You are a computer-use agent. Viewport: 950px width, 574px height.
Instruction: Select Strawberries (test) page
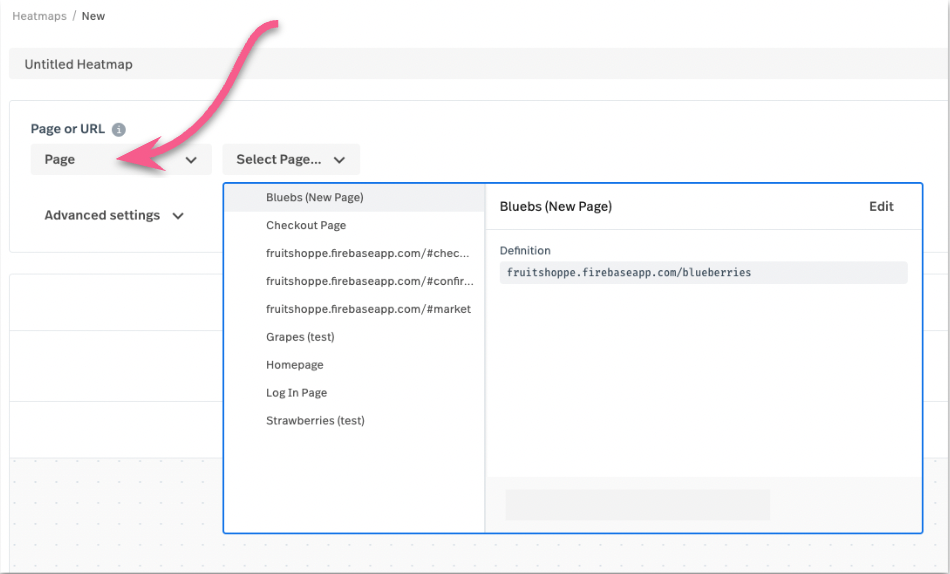coord(315,421)
